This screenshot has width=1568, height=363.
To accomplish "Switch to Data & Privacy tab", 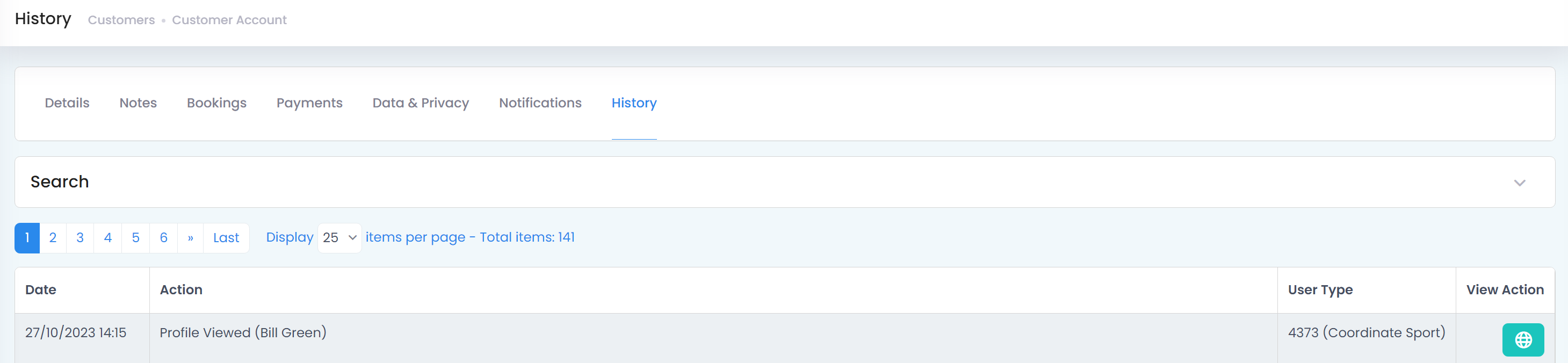I will (x=421, y=103).
